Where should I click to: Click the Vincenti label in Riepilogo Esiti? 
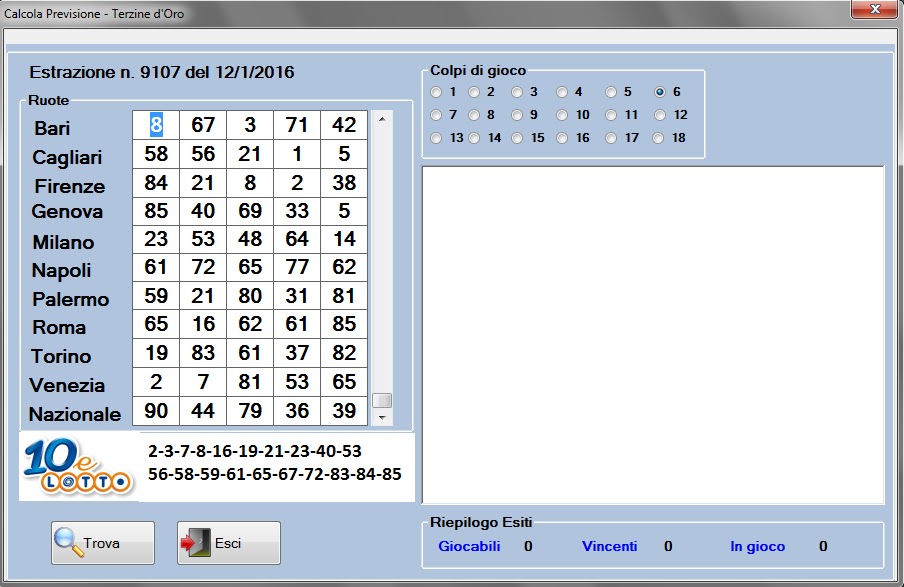609,546
